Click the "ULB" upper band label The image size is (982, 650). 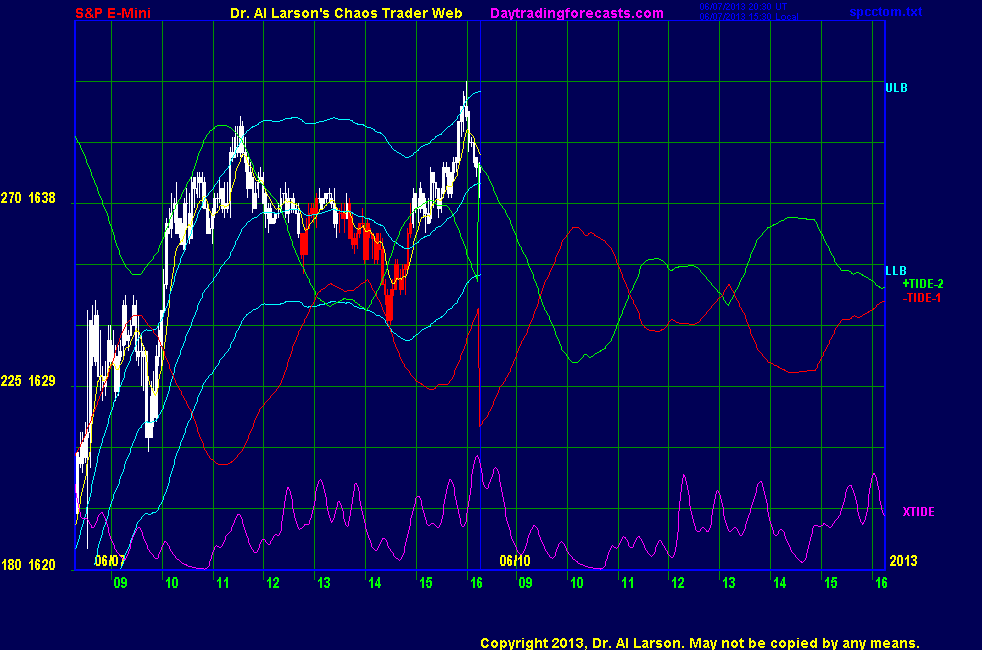[896, 88]
